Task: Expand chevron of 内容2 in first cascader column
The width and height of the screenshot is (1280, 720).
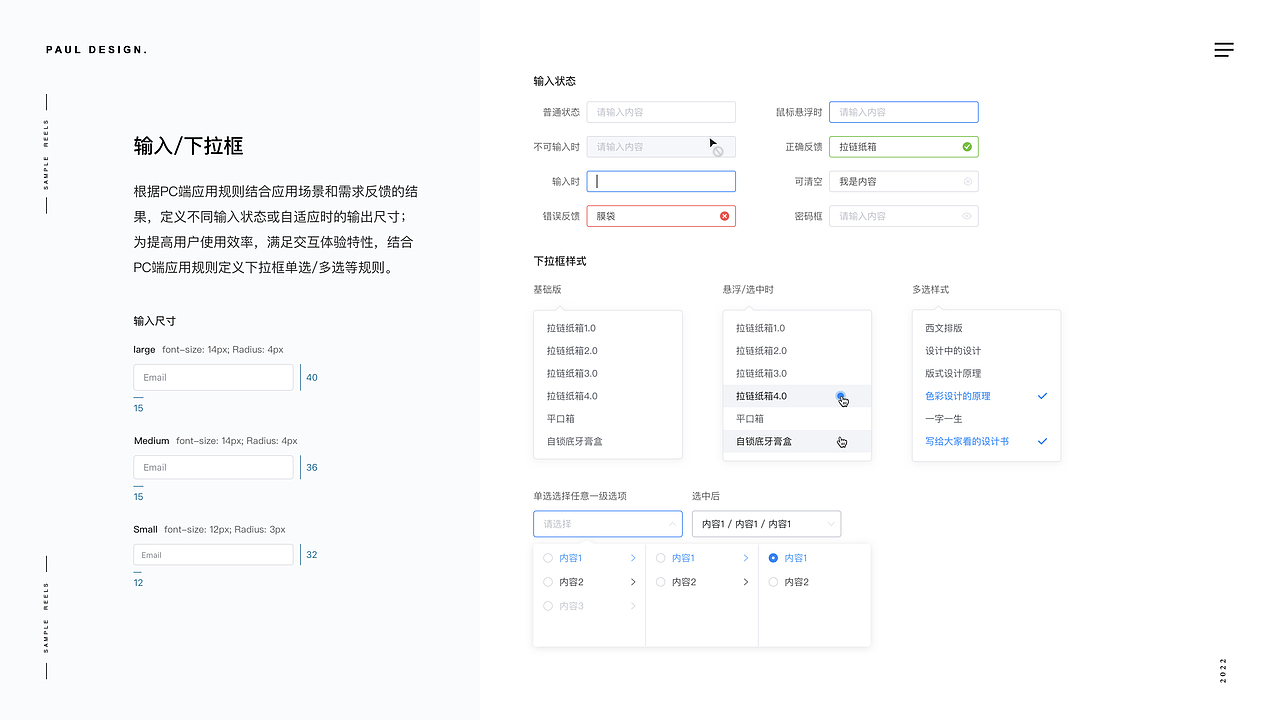Action: (x=633, y=582)
